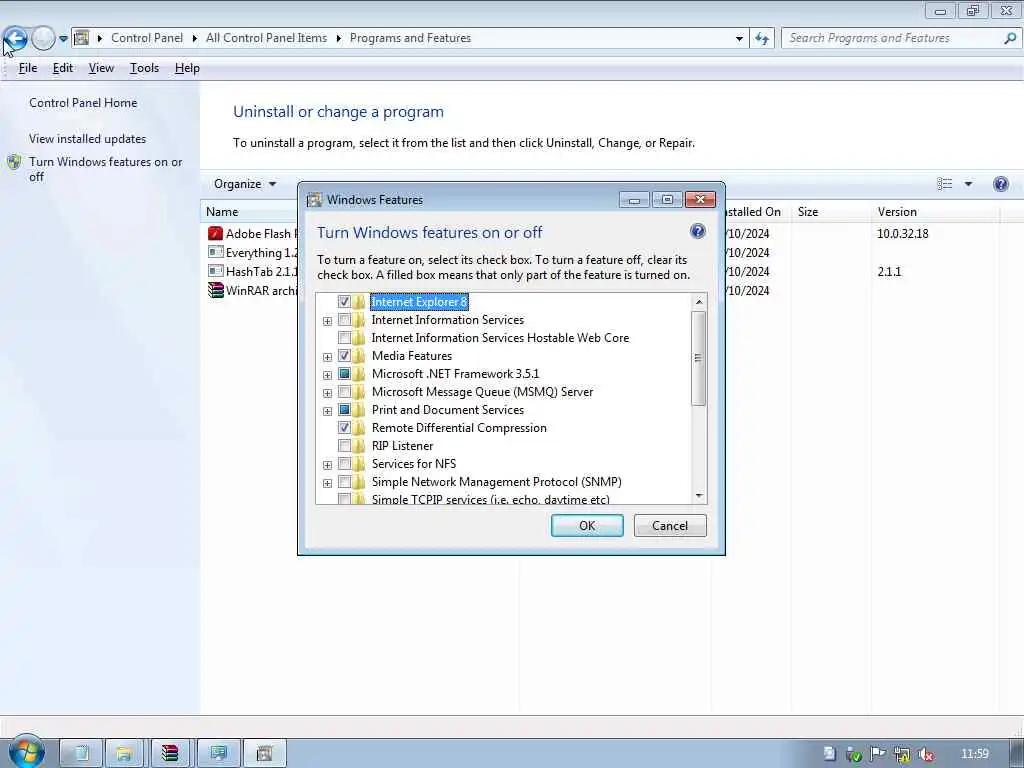
Task: Check Microsoft Message Queue (MSMQ) Server checkbox
Action: 344,392
